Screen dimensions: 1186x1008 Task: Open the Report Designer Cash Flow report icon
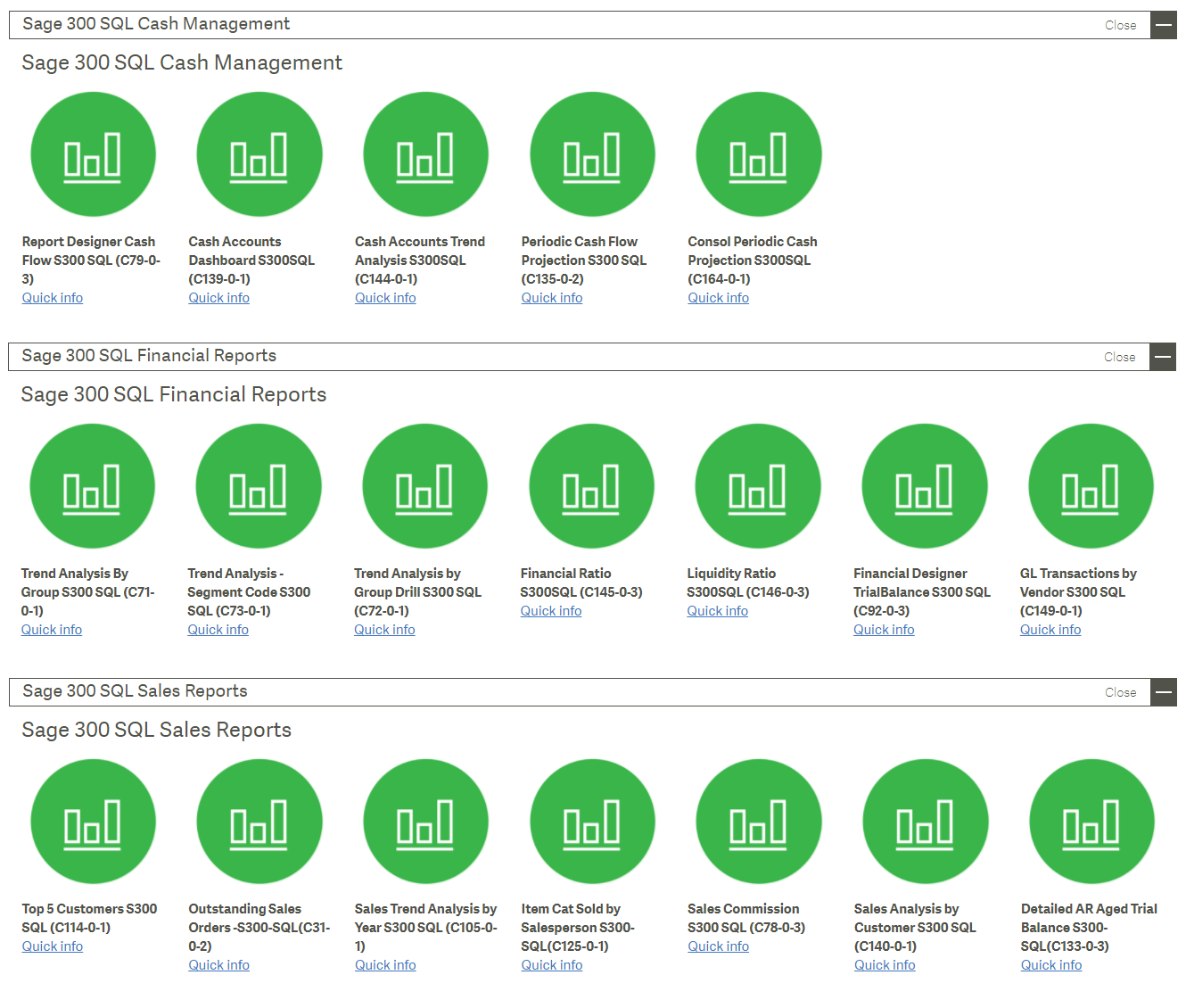click(94, 154)
